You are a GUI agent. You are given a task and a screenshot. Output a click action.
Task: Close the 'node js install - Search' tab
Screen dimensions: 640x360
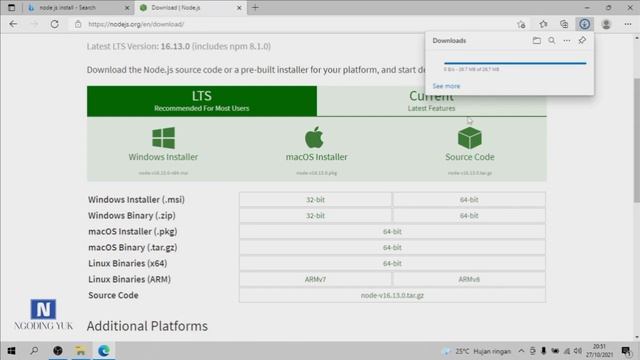[127, 8]
